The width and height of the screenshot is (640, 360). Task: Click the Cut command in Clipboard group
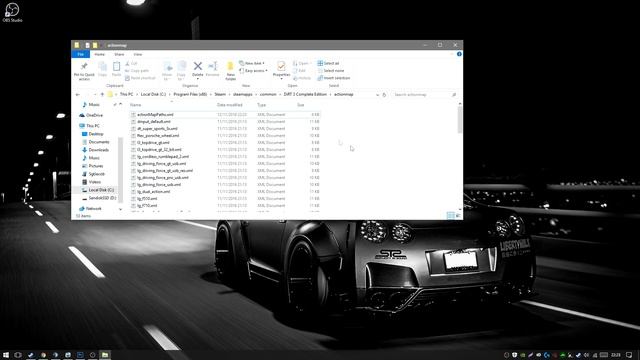pyautogui.click(x=131, y=63)
